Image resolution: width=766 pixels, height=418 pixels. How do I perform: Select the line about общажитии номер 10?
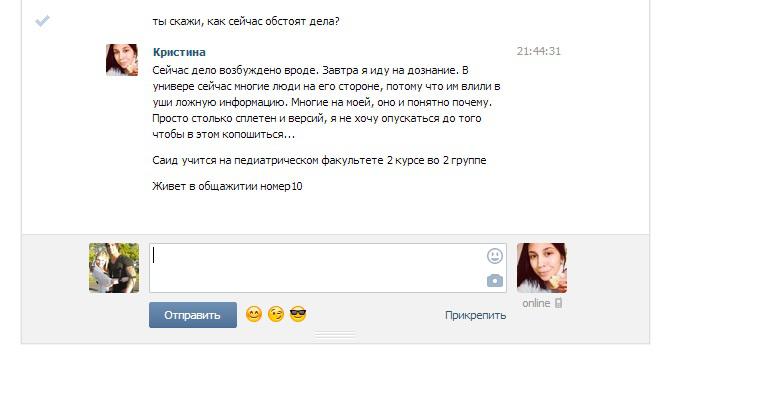click(x=227, y=186)
